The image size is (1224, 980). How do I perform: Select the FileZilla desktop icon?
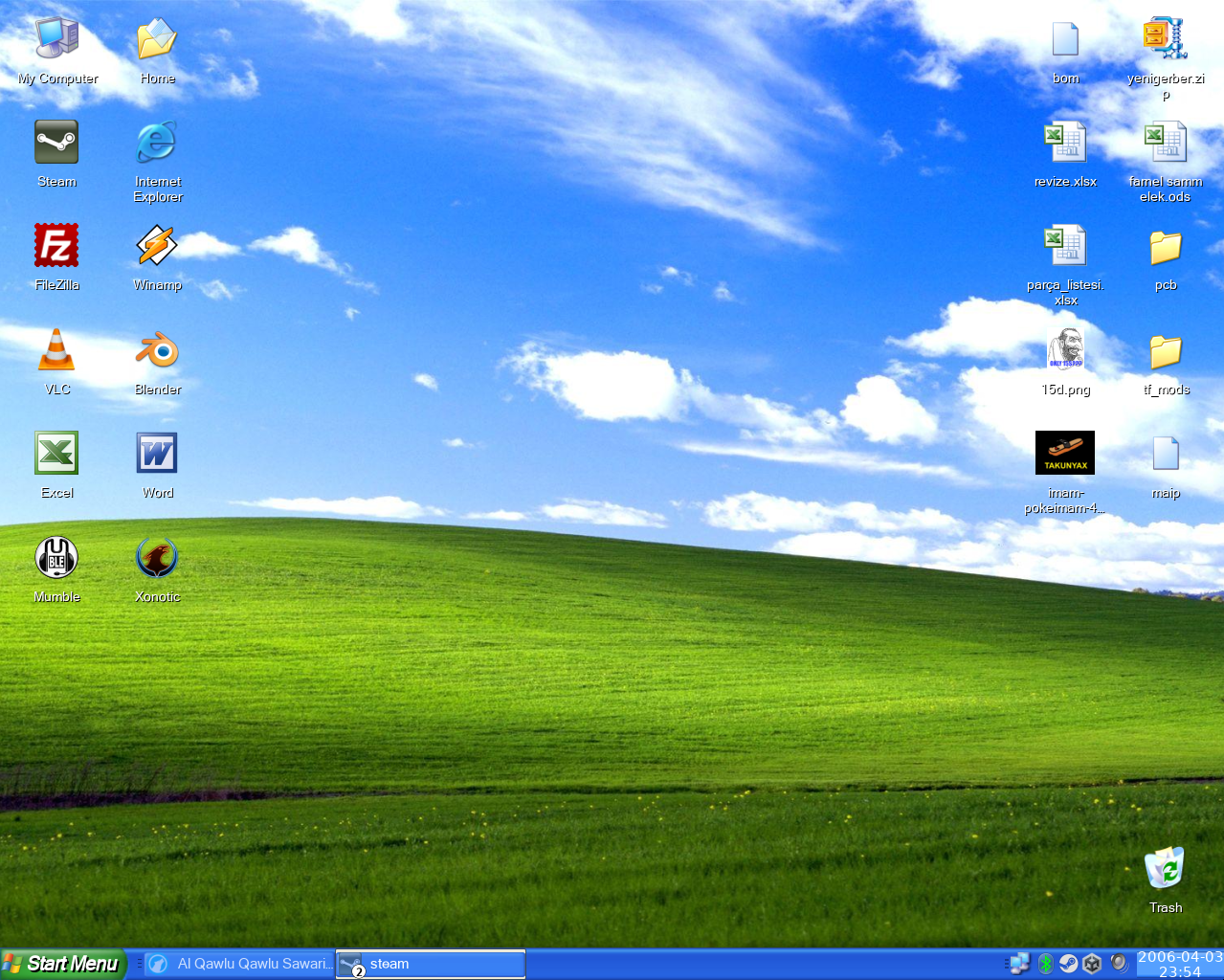click(x=56, y=246)
